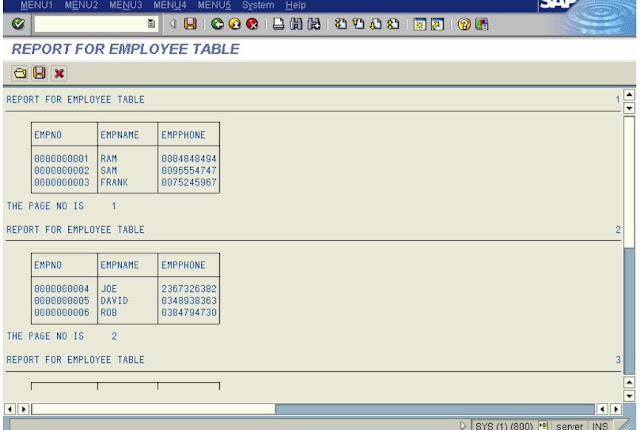Click the Find binoculars icon

pyautogui.click(x=296, y=24)
